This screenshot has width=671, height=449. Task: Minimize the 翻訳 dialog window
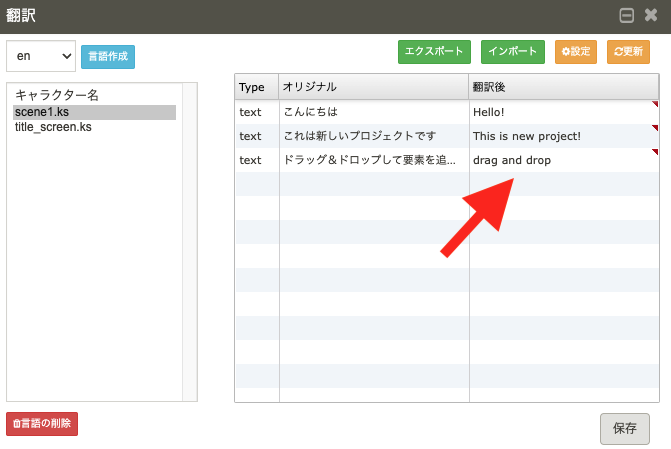click(627, 16)
